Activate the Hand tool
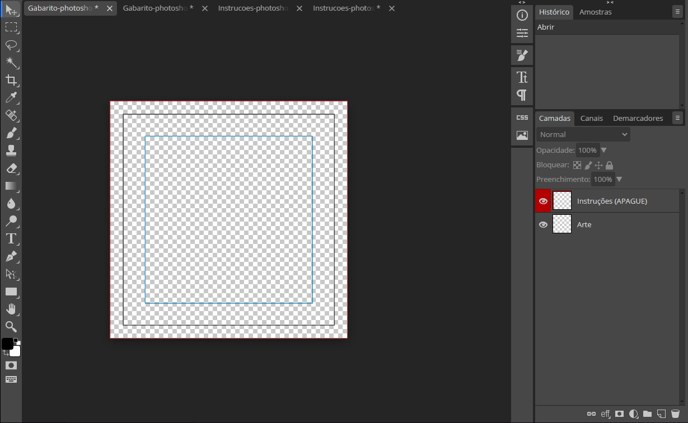Screen dimensions: 688x423 pyautogui.click(x=11, y=309)
